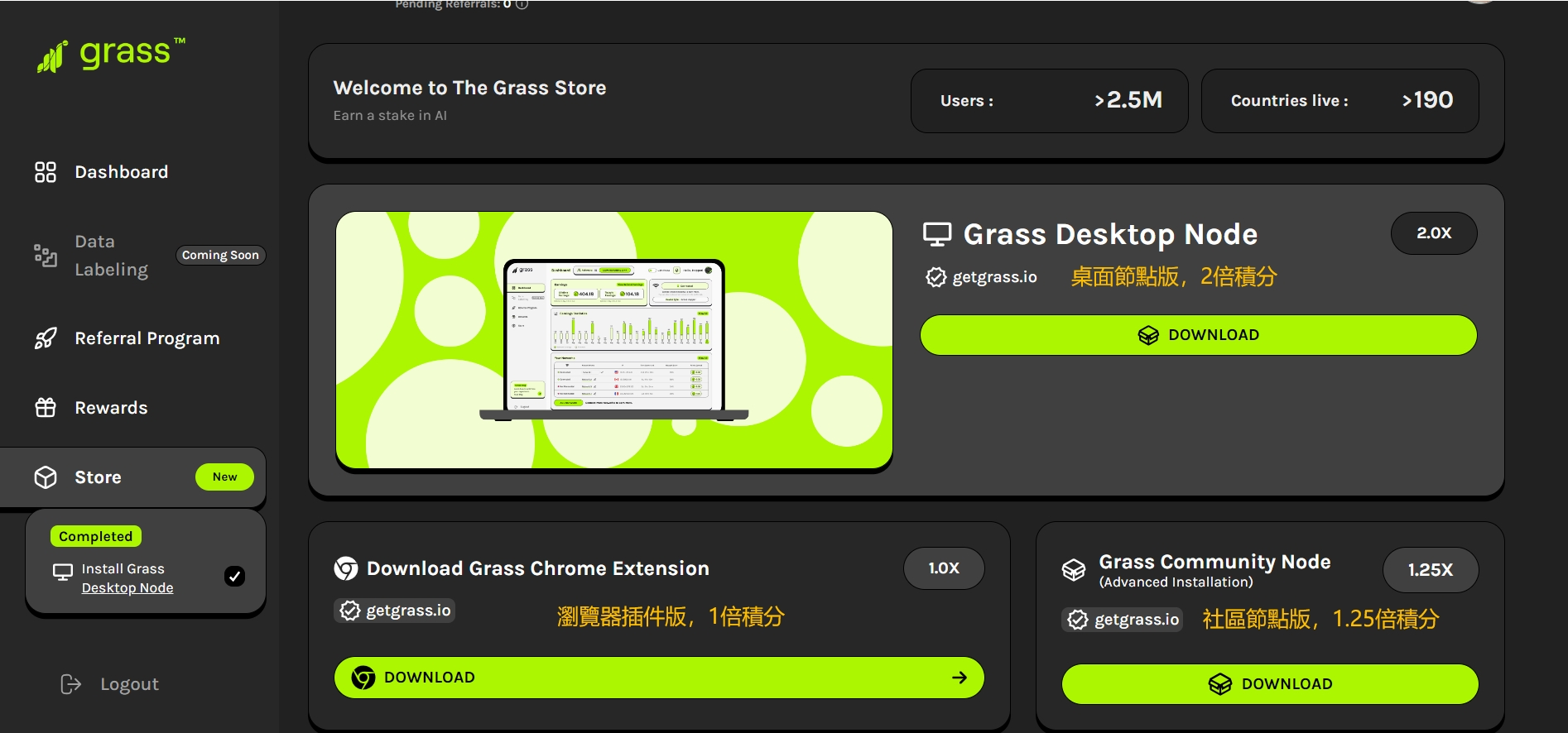Click the New badge beside Store
This screenshot has height=733, width=1568.
click(x=224, y=477)
